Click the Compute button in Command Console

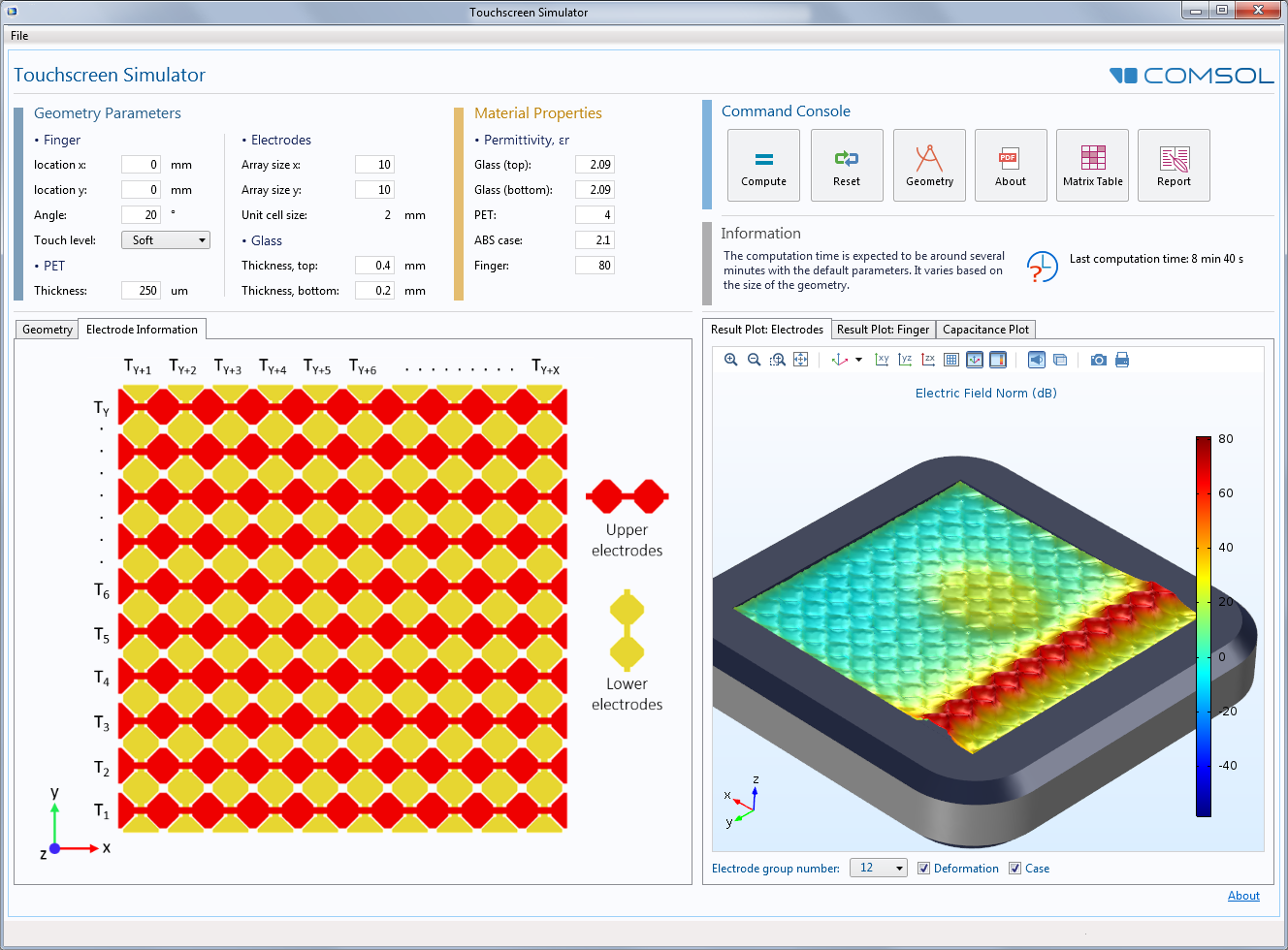[763, 165]
